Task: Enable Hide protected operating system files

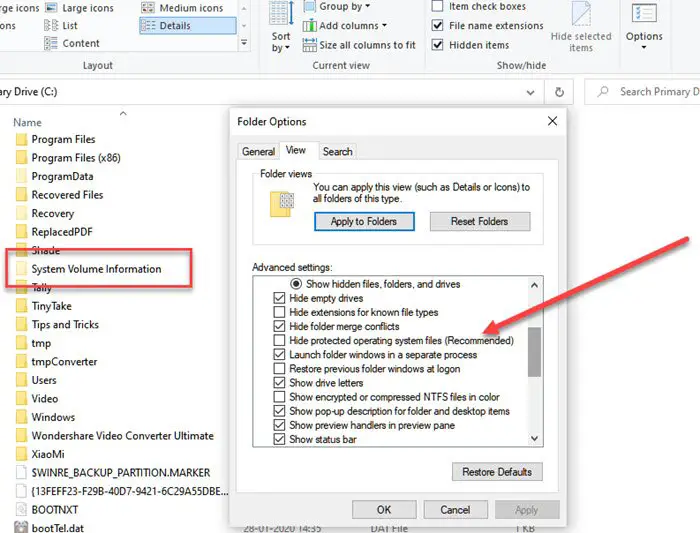Action: [279, 341]
